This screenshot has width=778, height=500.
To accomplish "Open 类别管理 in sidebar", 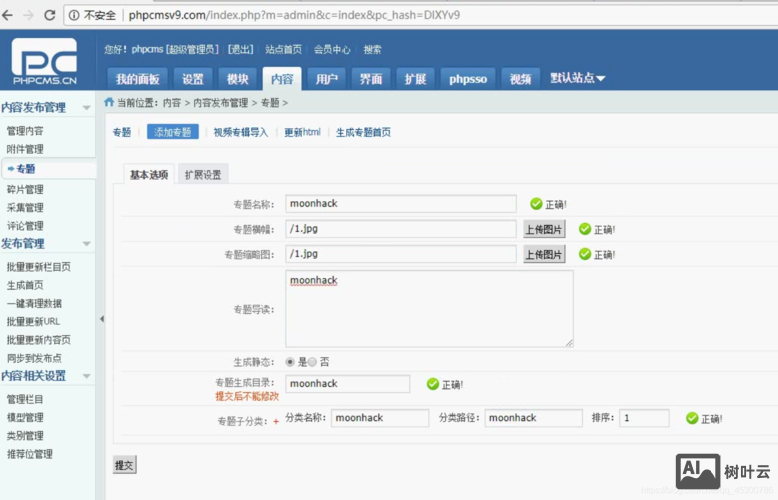I will pos(25,436).
